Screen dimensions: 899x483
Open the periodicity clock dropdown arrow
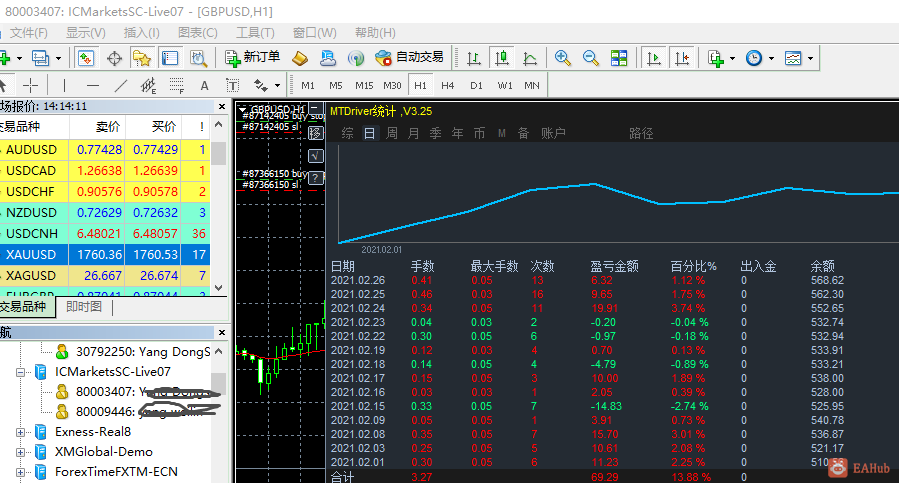tap(771, 59)
